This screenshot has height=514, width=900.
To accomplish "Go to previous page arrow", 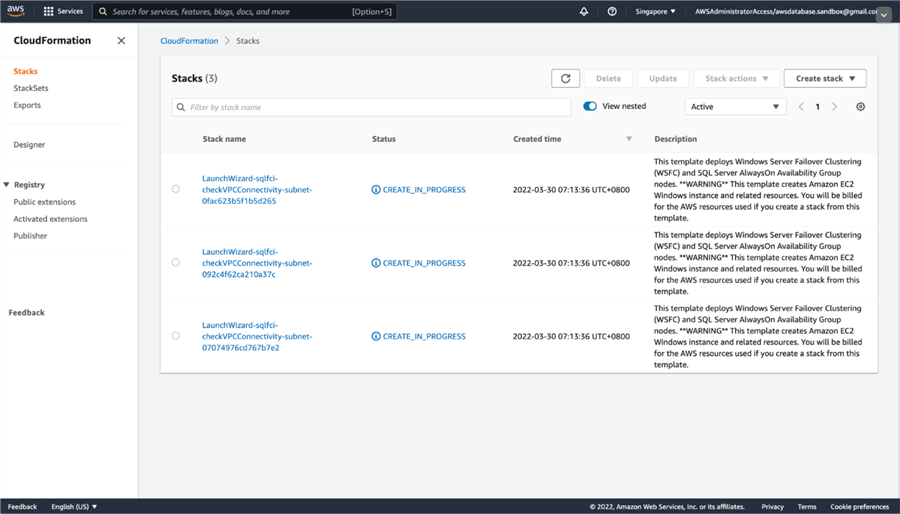I will tap(801, 107).
